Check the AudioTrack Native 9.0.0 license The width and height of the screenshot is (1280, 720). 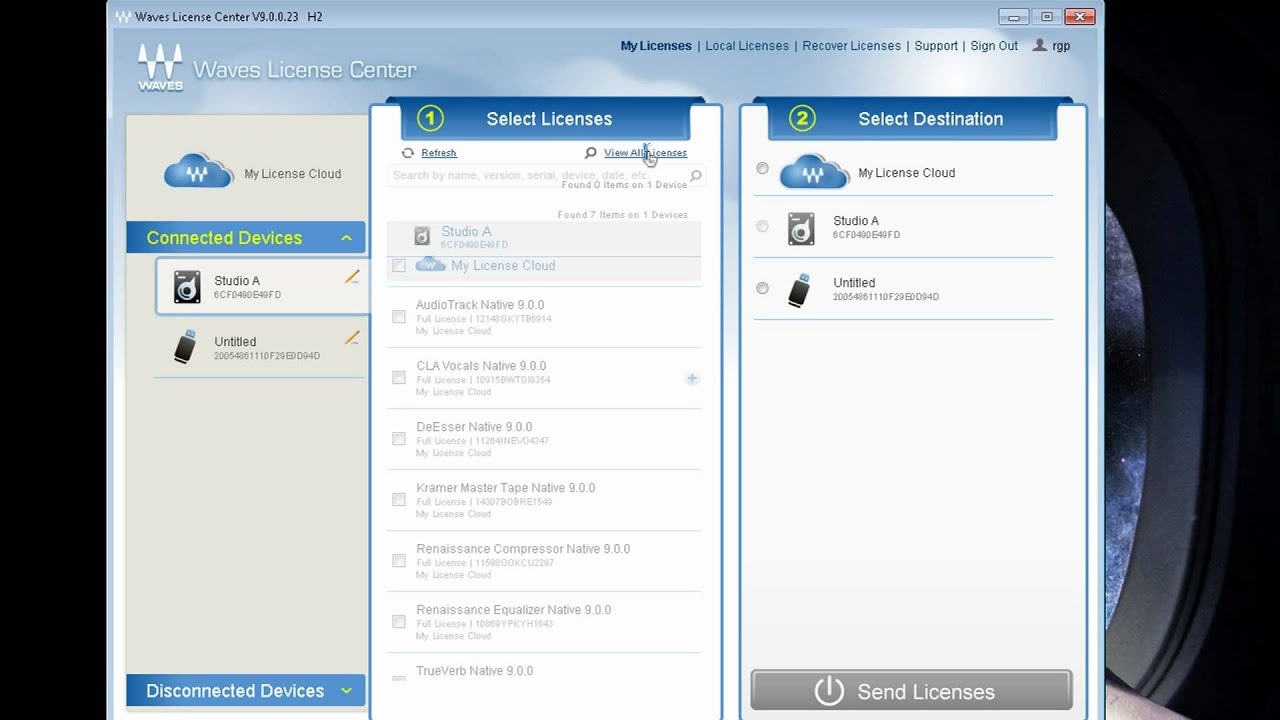coord(399,317)
